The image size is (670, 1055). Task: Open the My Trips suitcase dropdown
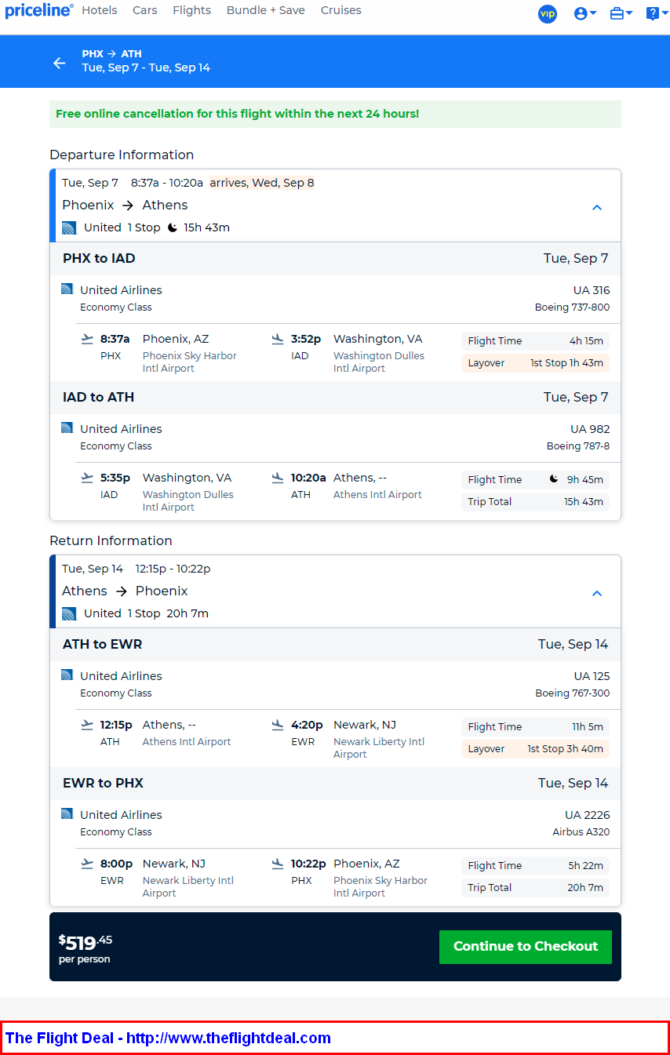click(621, 13)
